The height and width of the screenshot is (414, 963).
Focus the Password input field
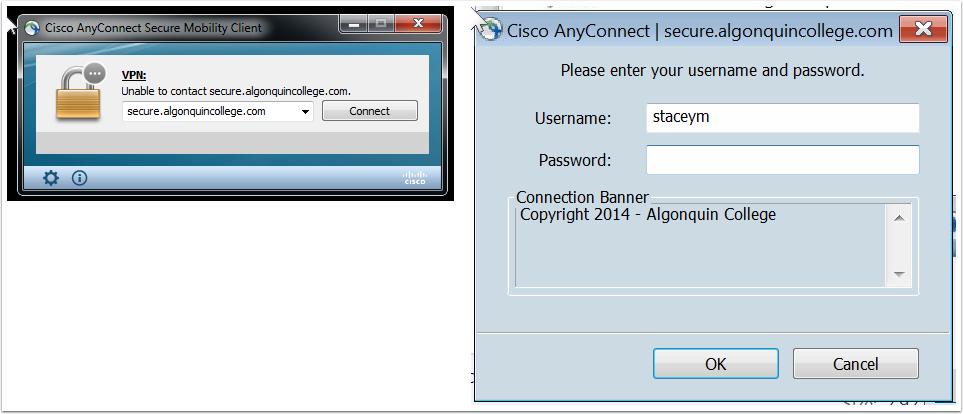782,160
